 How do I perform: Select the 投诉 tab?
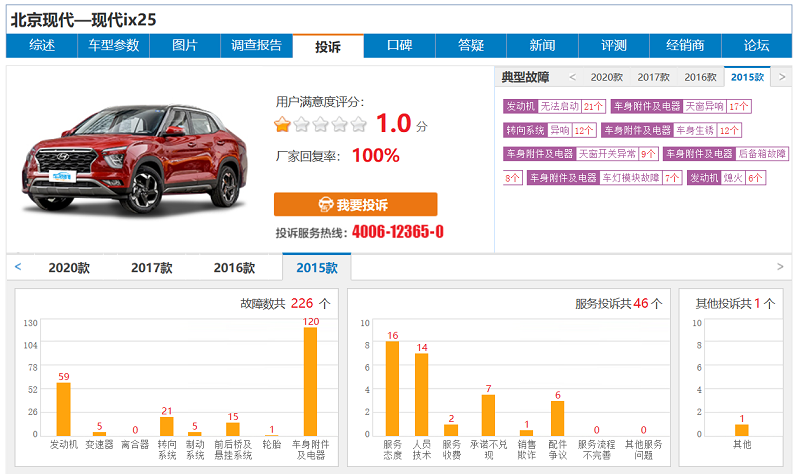pyautogui.click(x=328, y=47)
